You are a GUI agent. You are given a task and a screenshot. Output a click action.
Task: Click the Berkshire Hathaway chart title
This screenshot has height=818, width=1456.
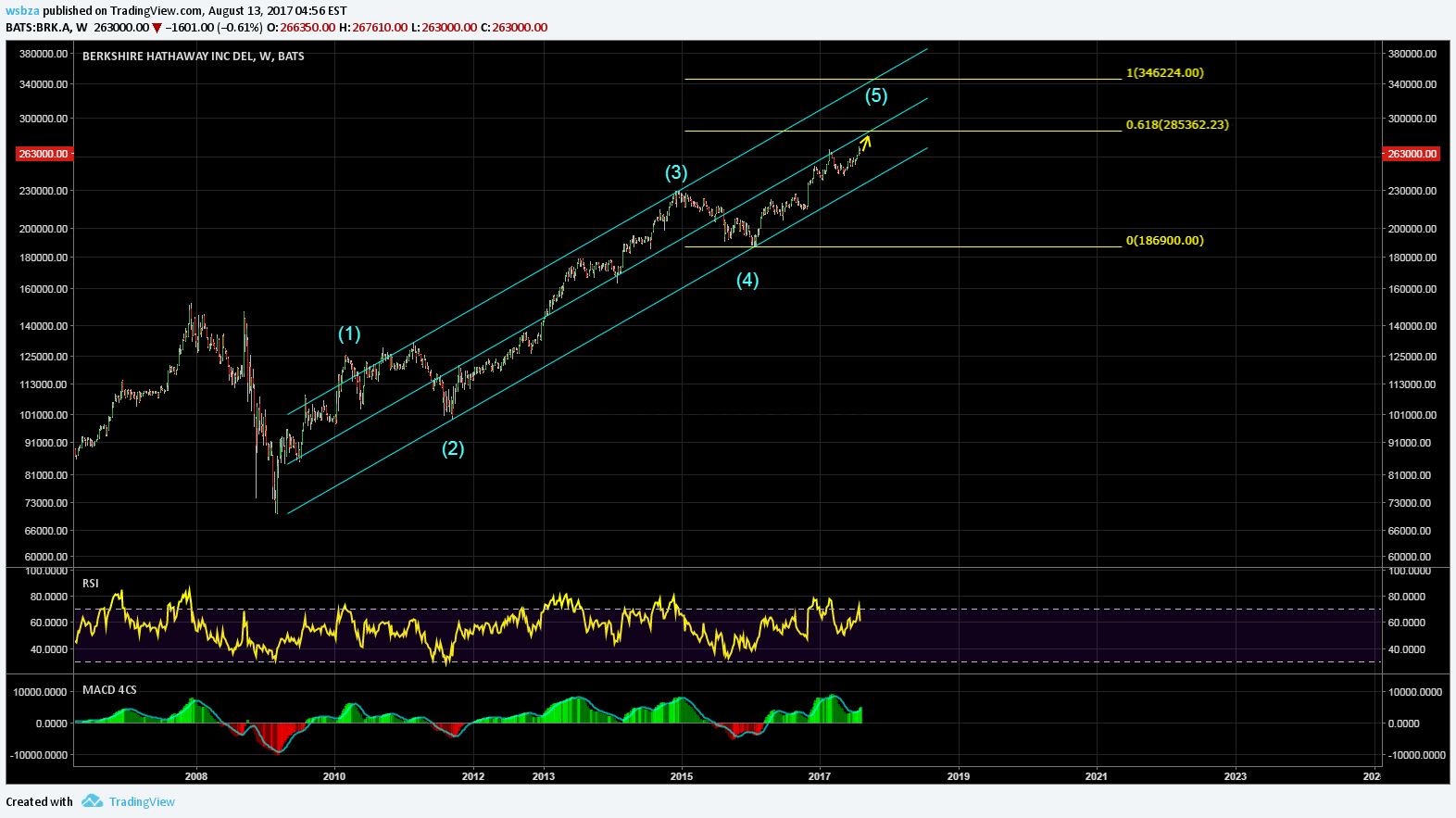[x=193, y=57]
